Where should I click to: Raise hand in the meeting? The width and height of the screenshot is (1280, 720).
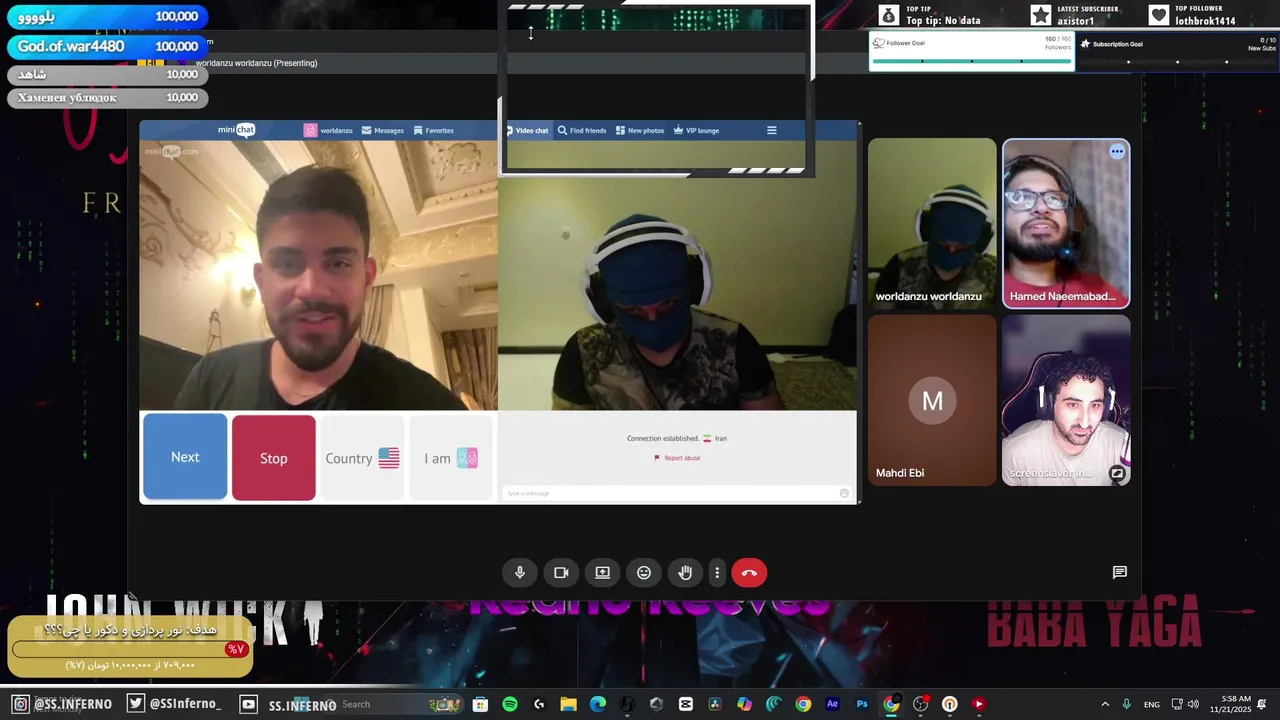tap(685, 573)
